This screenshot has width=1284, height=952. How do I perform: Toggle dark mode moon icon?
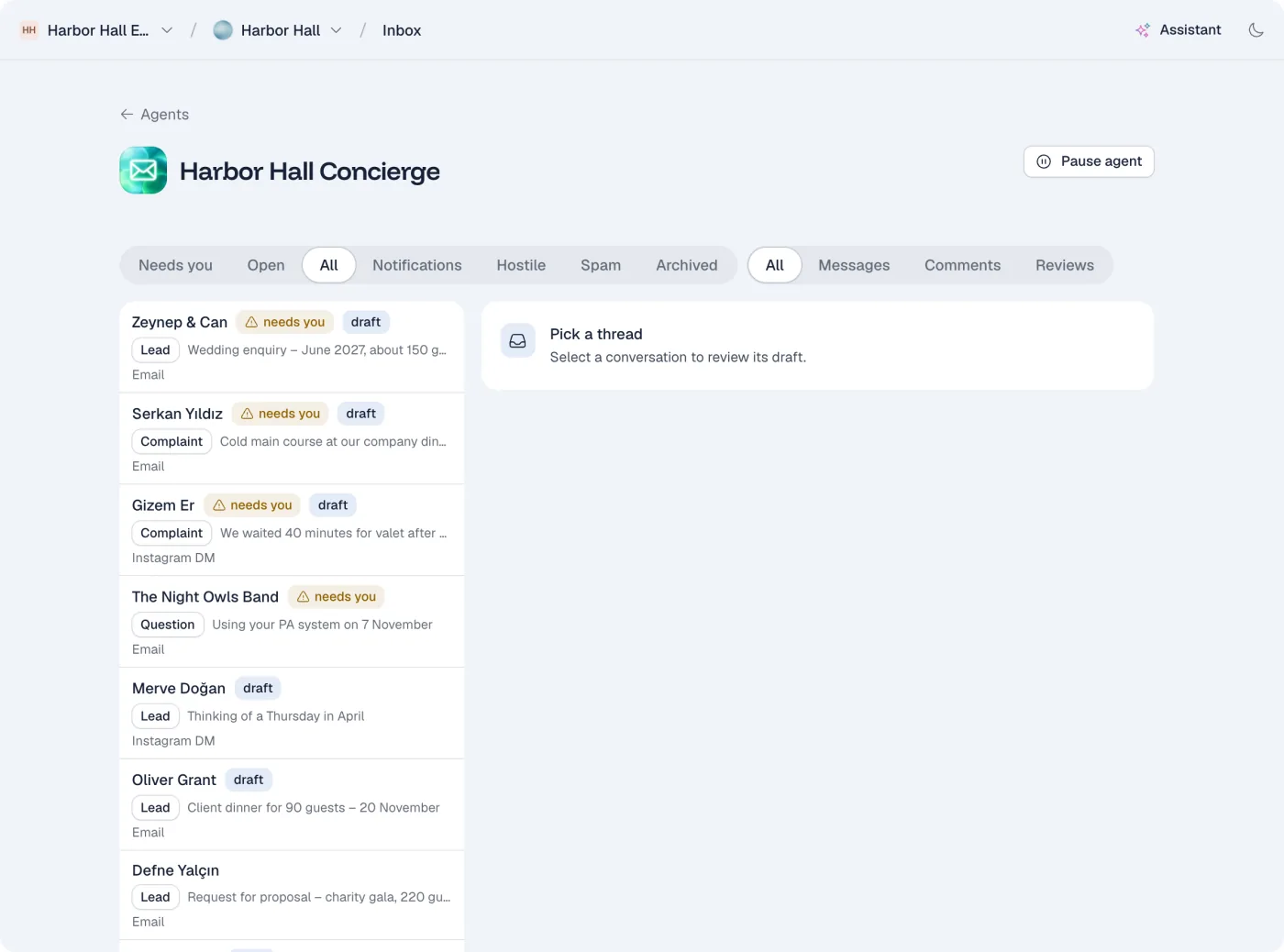(x=1256, y=30)
